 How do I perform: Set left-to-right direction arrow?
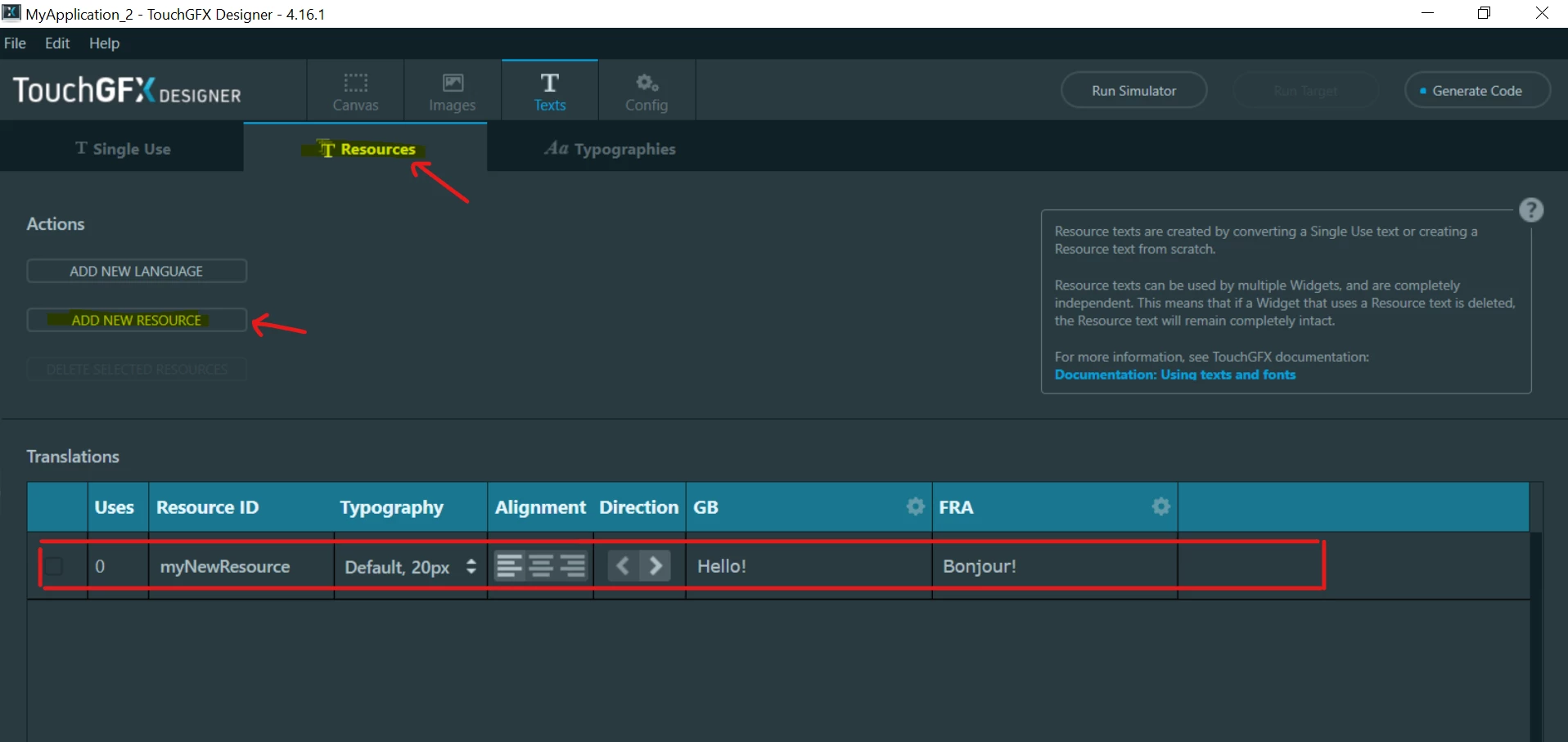656,565
